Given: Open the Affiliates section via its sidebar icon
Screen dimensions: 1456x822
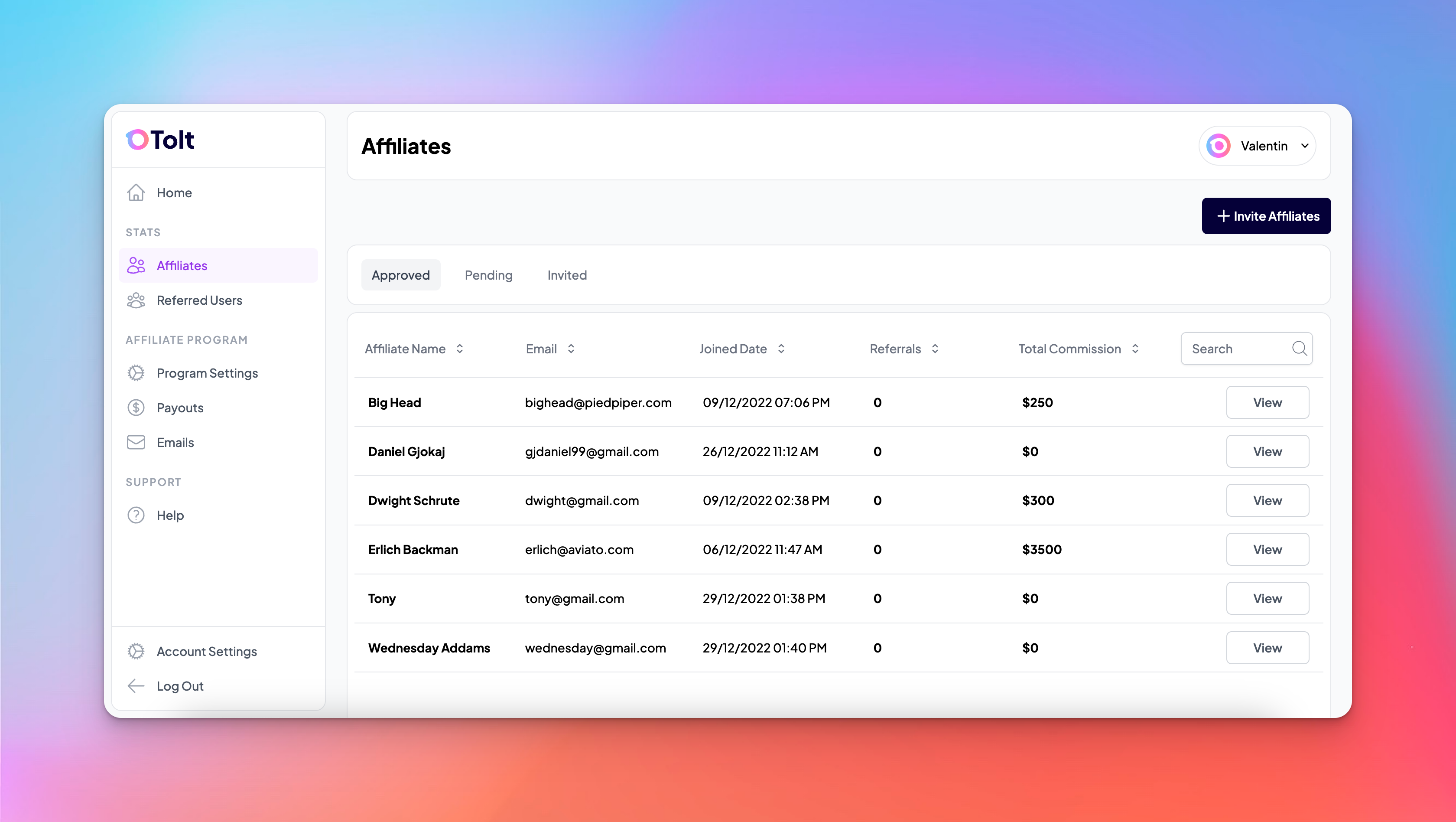Looking at the screenshot, I should [x=136, y=265].
